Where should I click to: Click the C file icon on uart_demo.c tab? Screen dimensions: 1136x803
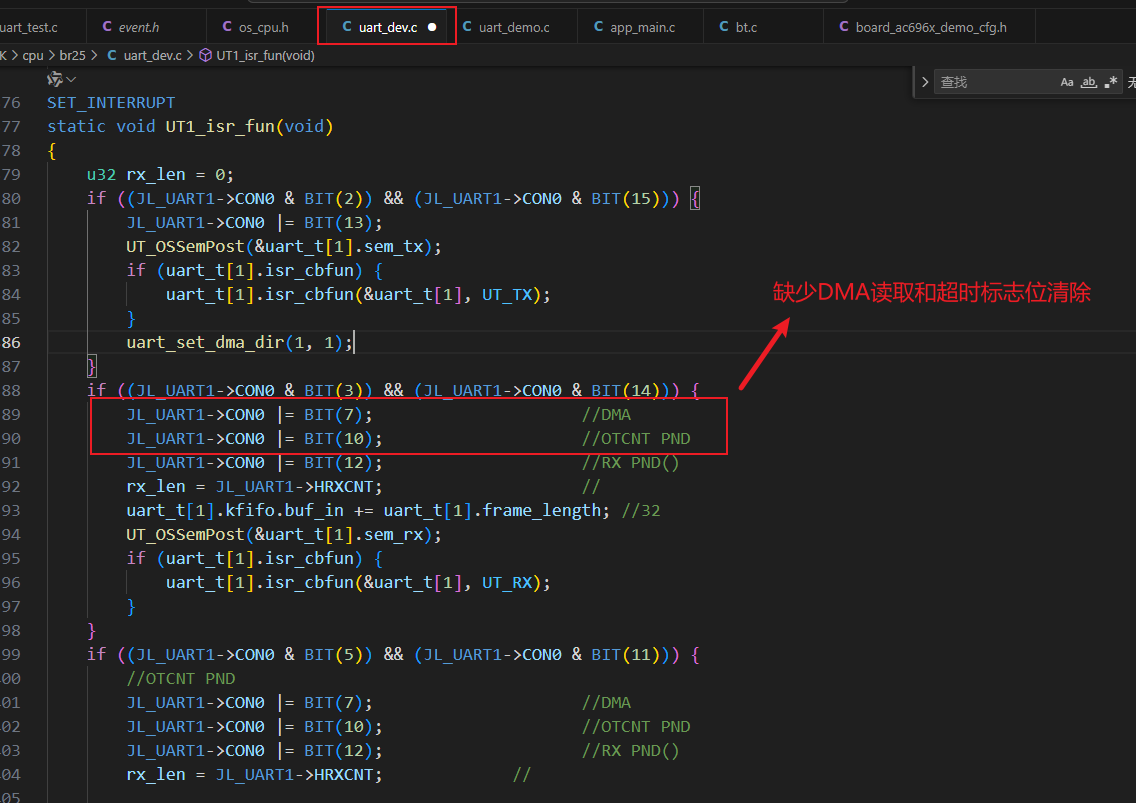[467, 27]
